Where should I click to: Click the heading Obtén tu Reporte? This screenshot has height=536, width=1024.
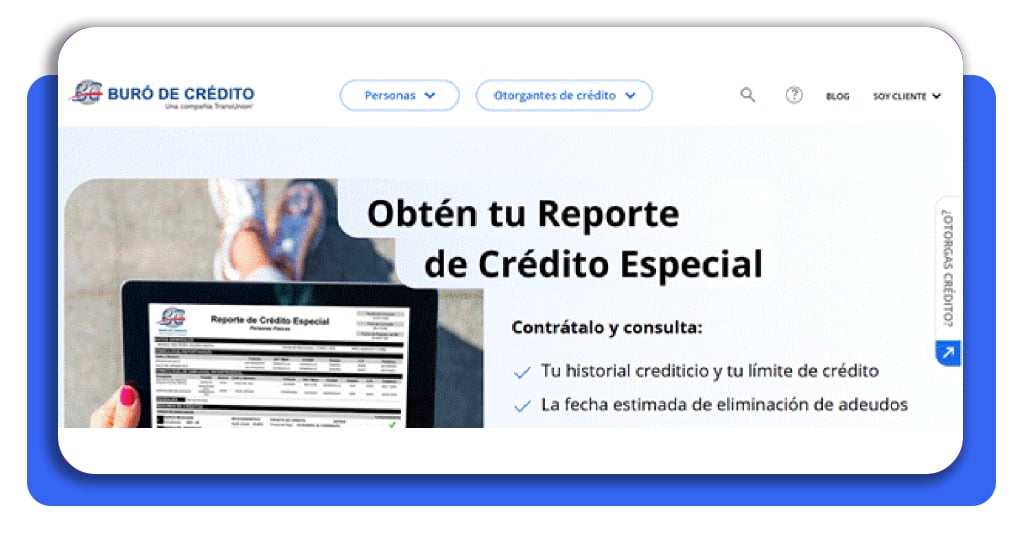(x=523, y=215)
